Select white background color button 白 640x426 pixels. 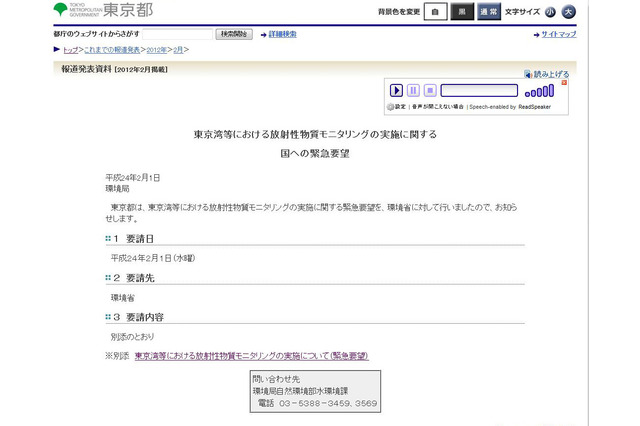tap(435, 12)
